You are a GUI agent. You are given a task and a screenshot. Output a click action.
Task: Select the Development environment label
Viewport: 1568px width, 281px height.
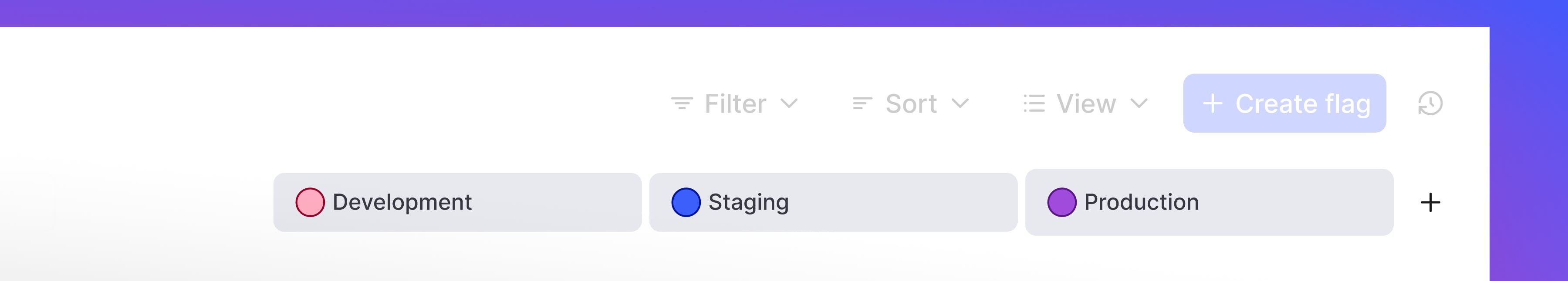point(402,202)
